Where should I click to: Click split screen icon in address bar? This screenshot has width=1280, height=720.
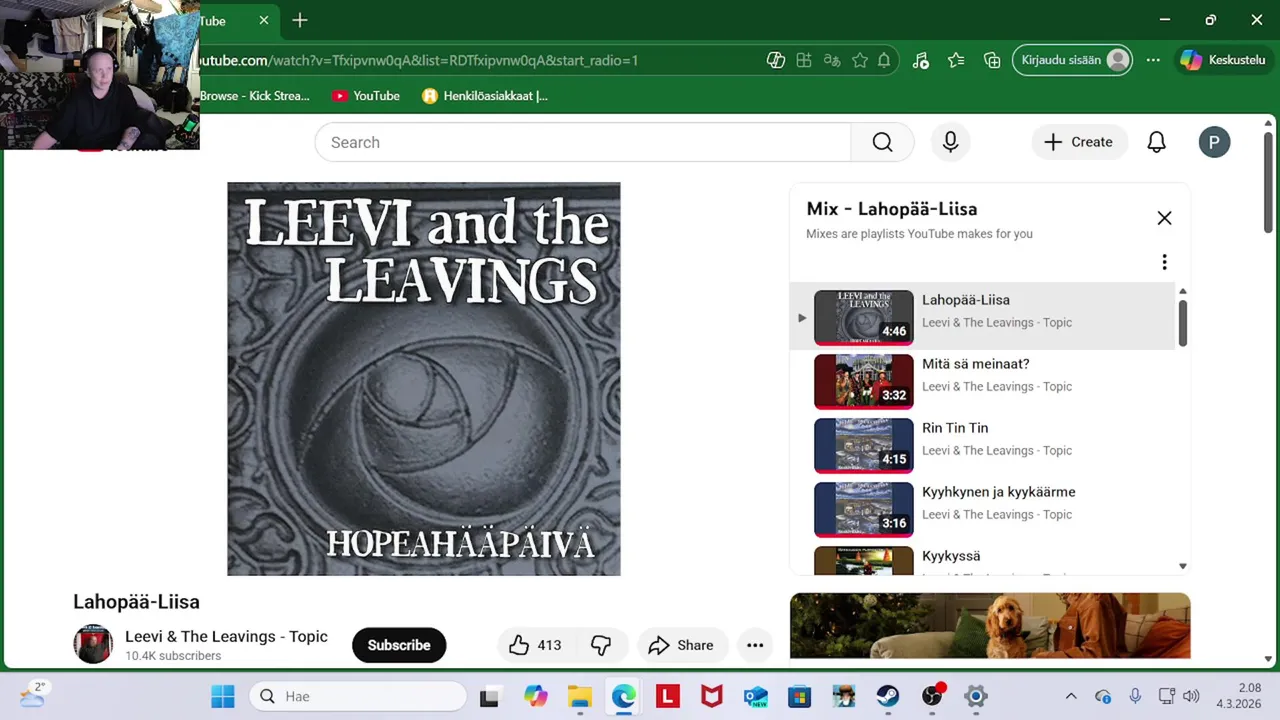click(x=804, y=60)
